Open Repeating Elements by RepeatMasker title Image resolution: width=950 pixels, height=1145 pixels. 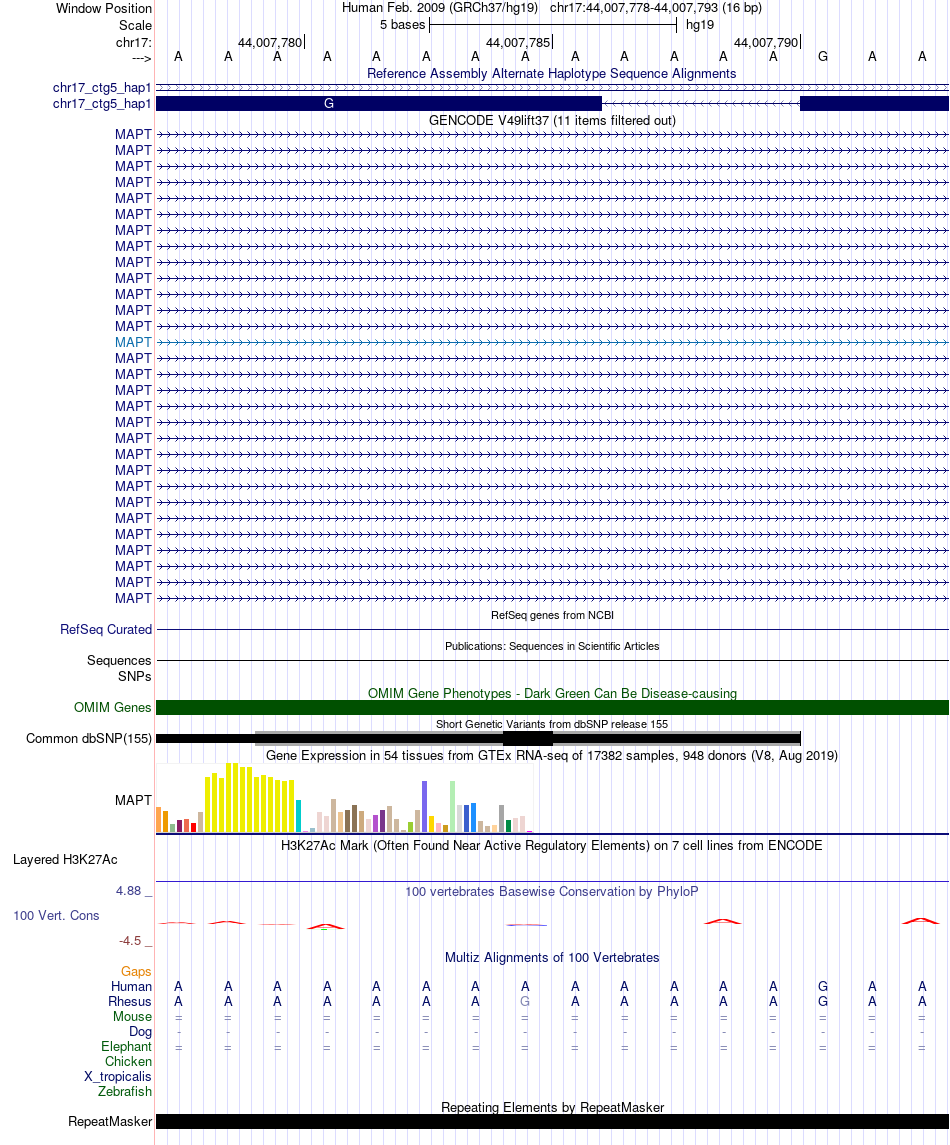tap(552, 1108)
